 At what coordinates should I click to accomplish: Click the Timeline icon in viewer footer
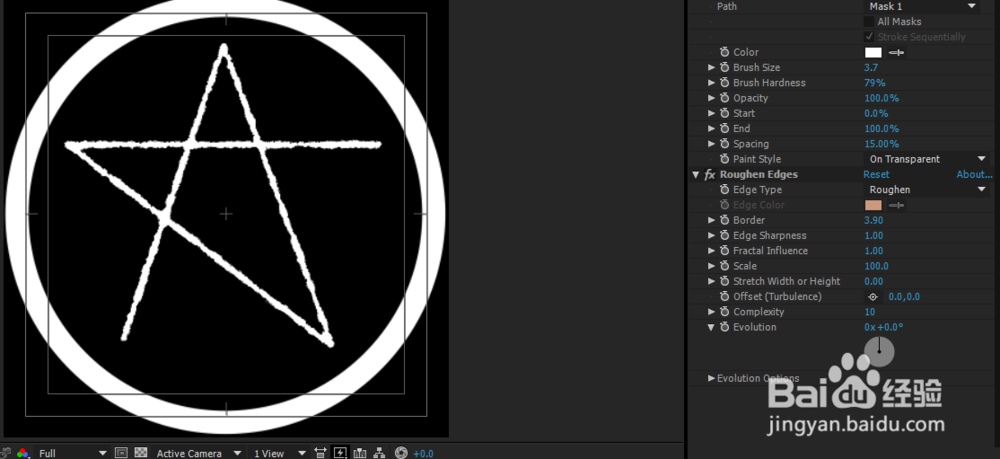[x=360, y=453]
